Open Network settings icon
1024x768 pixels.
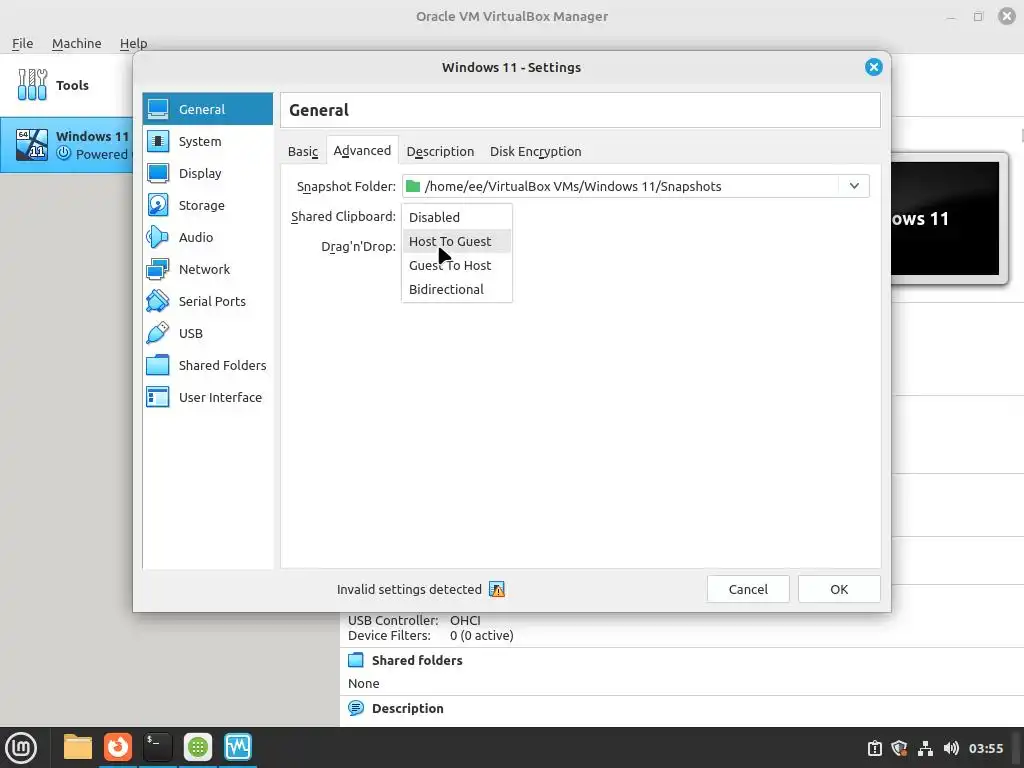click(x=158, y=269)
